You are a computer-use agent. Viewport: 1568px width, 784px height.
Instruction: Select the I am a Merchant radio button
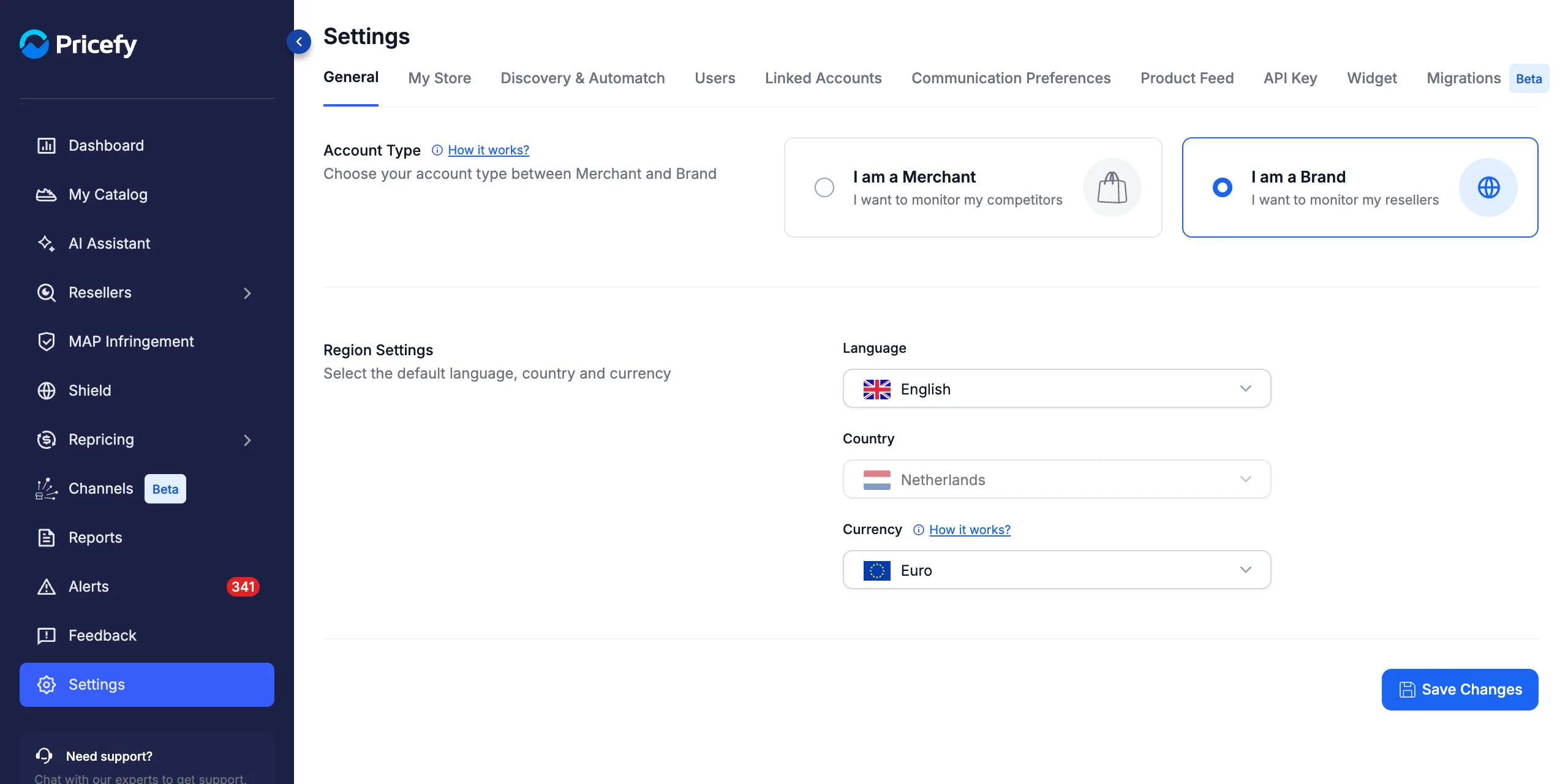[x=824, y=187]
